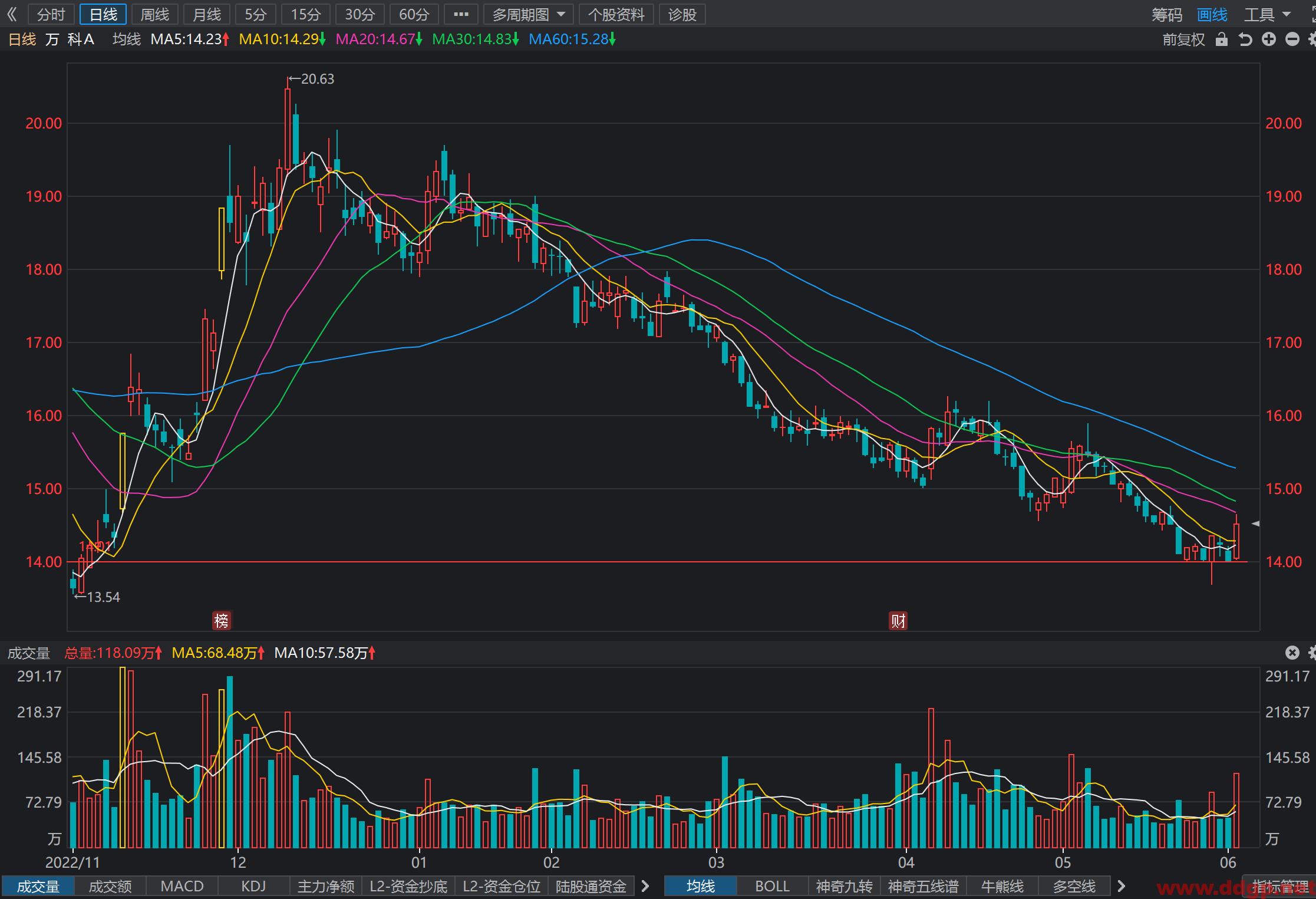Open 个股资料 stock information
The image size is (1316, 899).
616,14
